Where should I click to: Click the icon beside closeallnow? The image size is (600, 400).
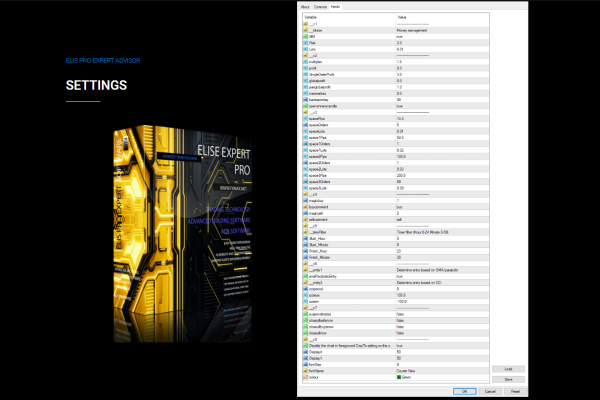[305, 333]
